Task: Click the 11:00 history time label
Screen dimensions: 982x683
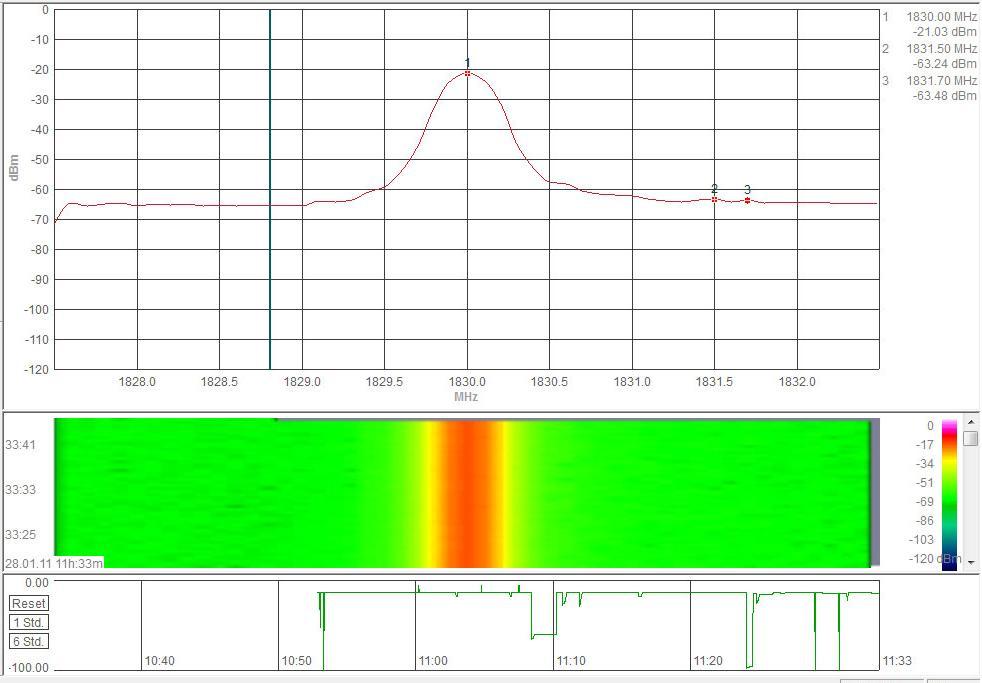Action: point(433,660)
